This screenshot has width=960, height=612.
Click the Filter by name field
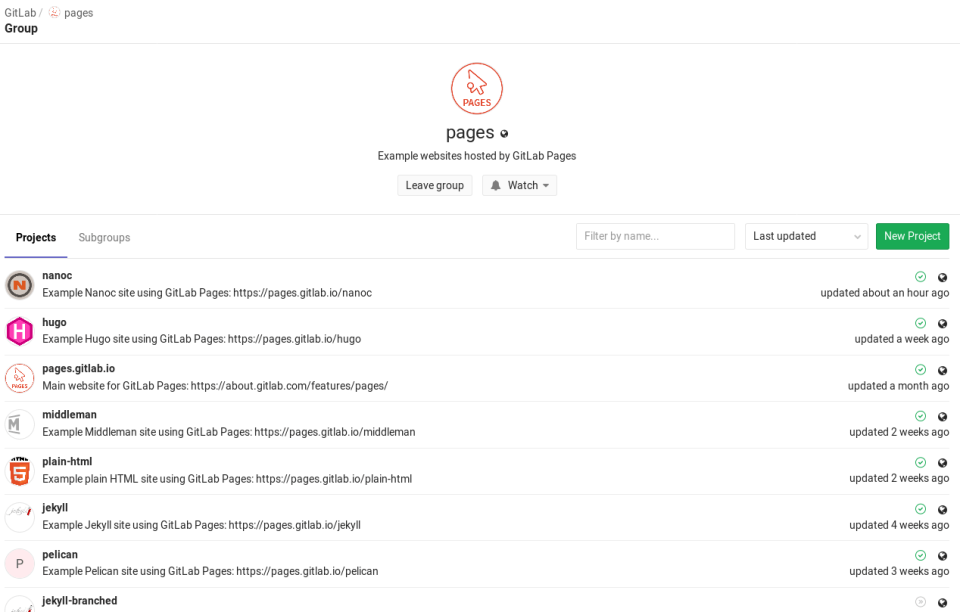655,236
